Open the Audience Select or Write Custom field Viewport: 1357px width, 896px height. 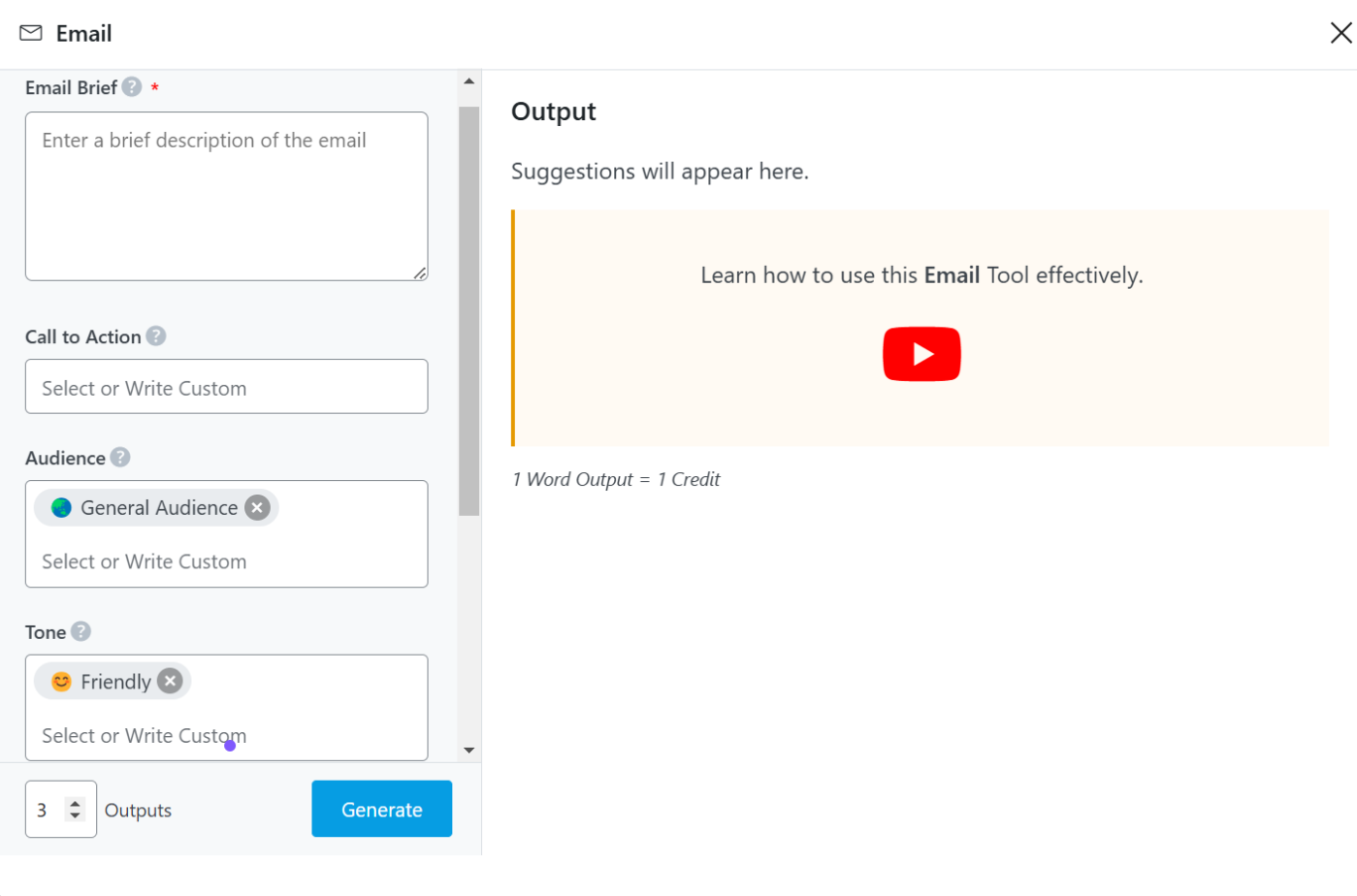click(226, 561)
